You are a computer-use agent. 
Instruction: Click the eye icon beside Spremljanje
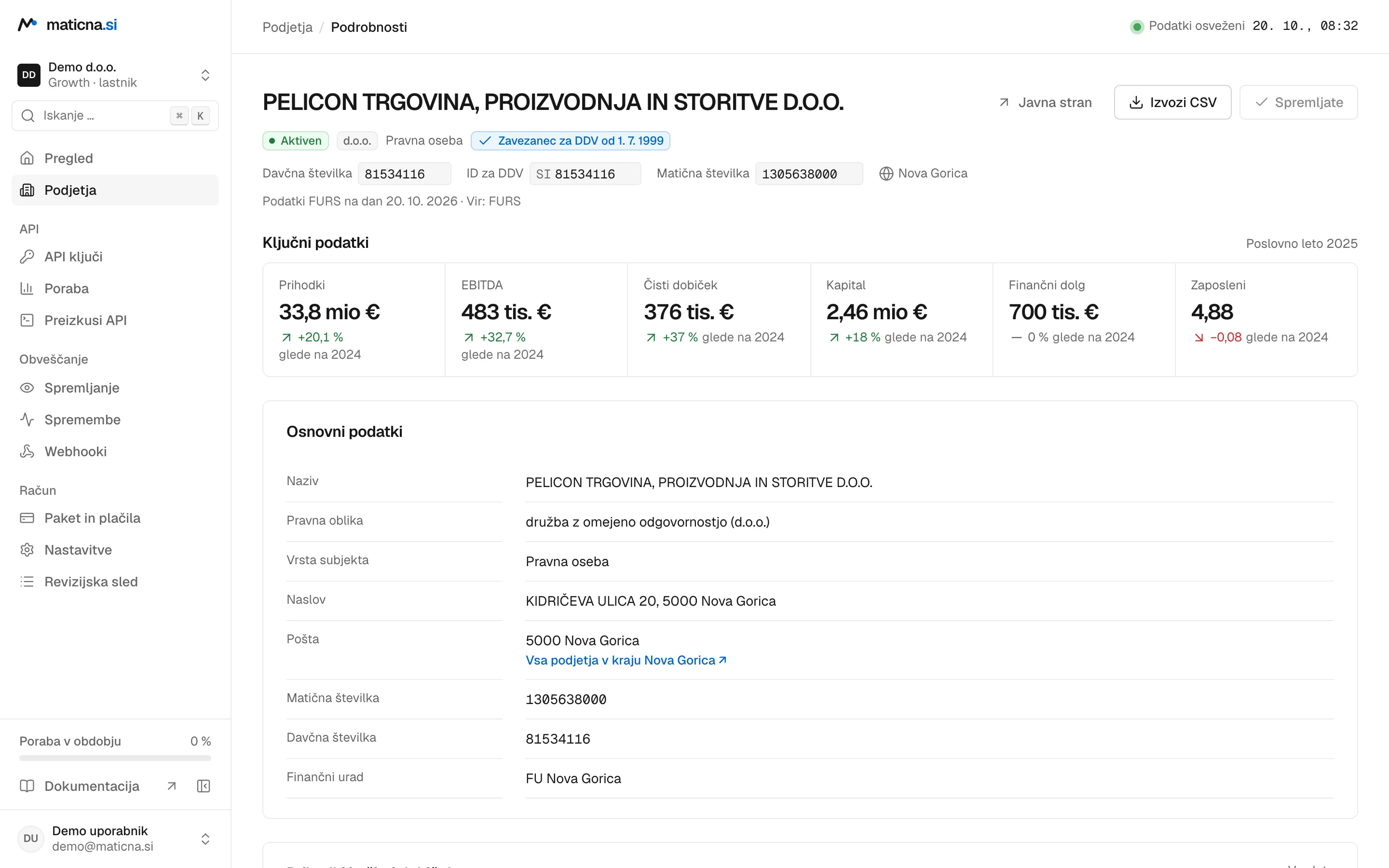point(27,388)
